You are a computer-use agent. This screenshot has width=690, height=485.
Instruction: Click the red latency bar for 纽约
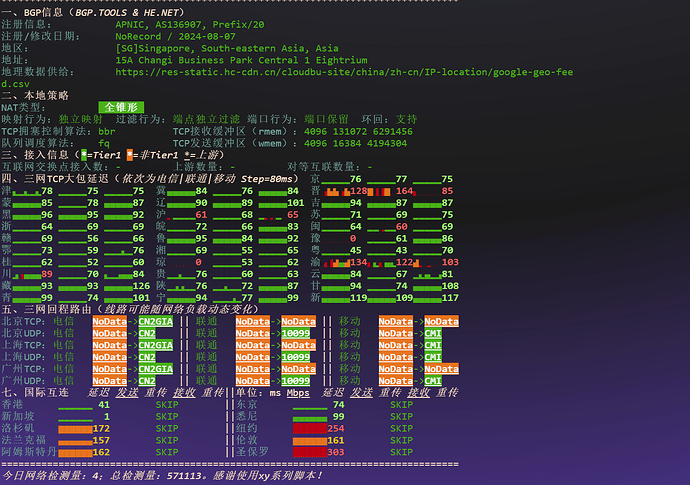(x=310, y=429)
